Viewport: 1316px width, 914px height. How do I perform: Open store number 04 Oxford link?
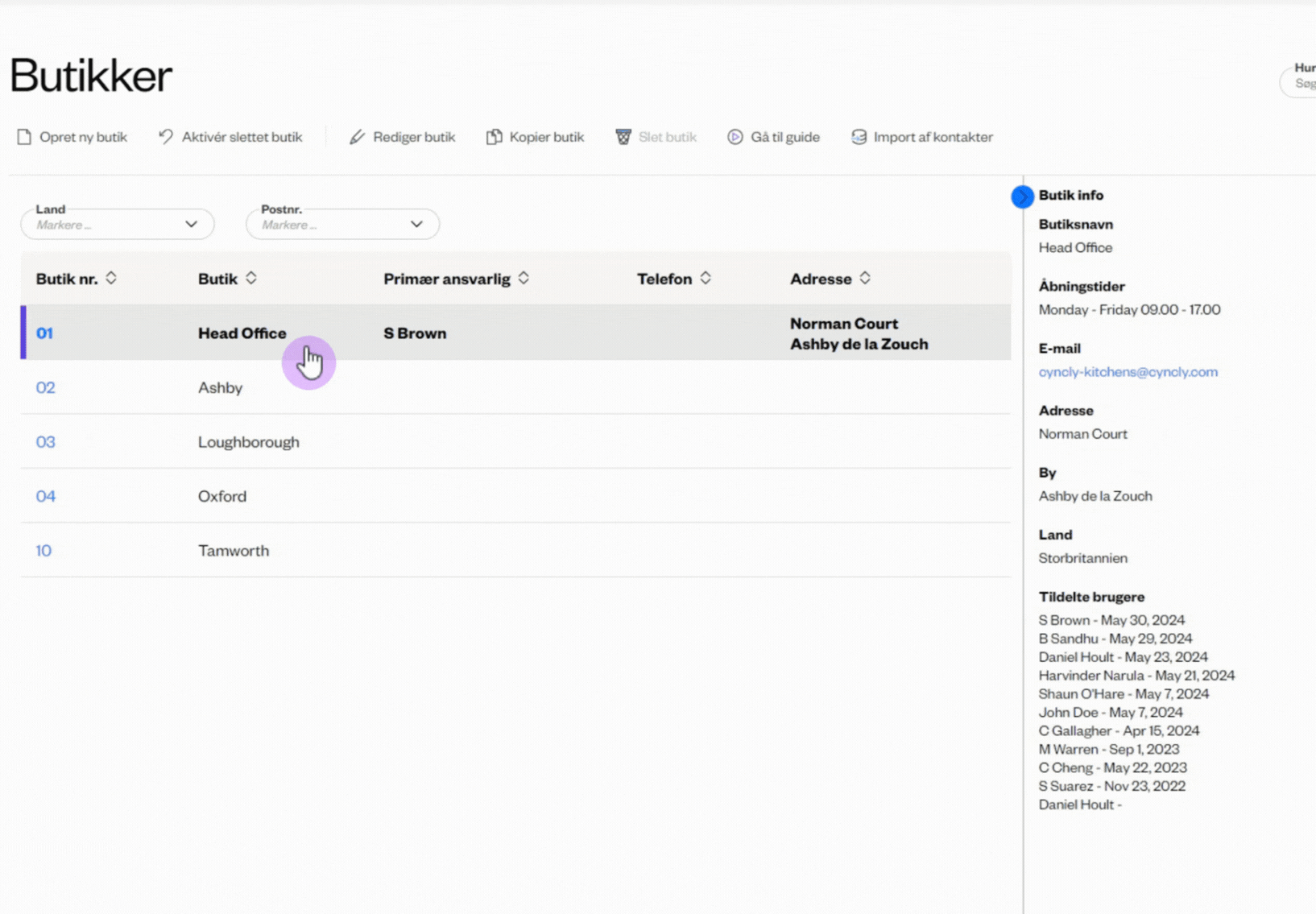pos(46,496)
